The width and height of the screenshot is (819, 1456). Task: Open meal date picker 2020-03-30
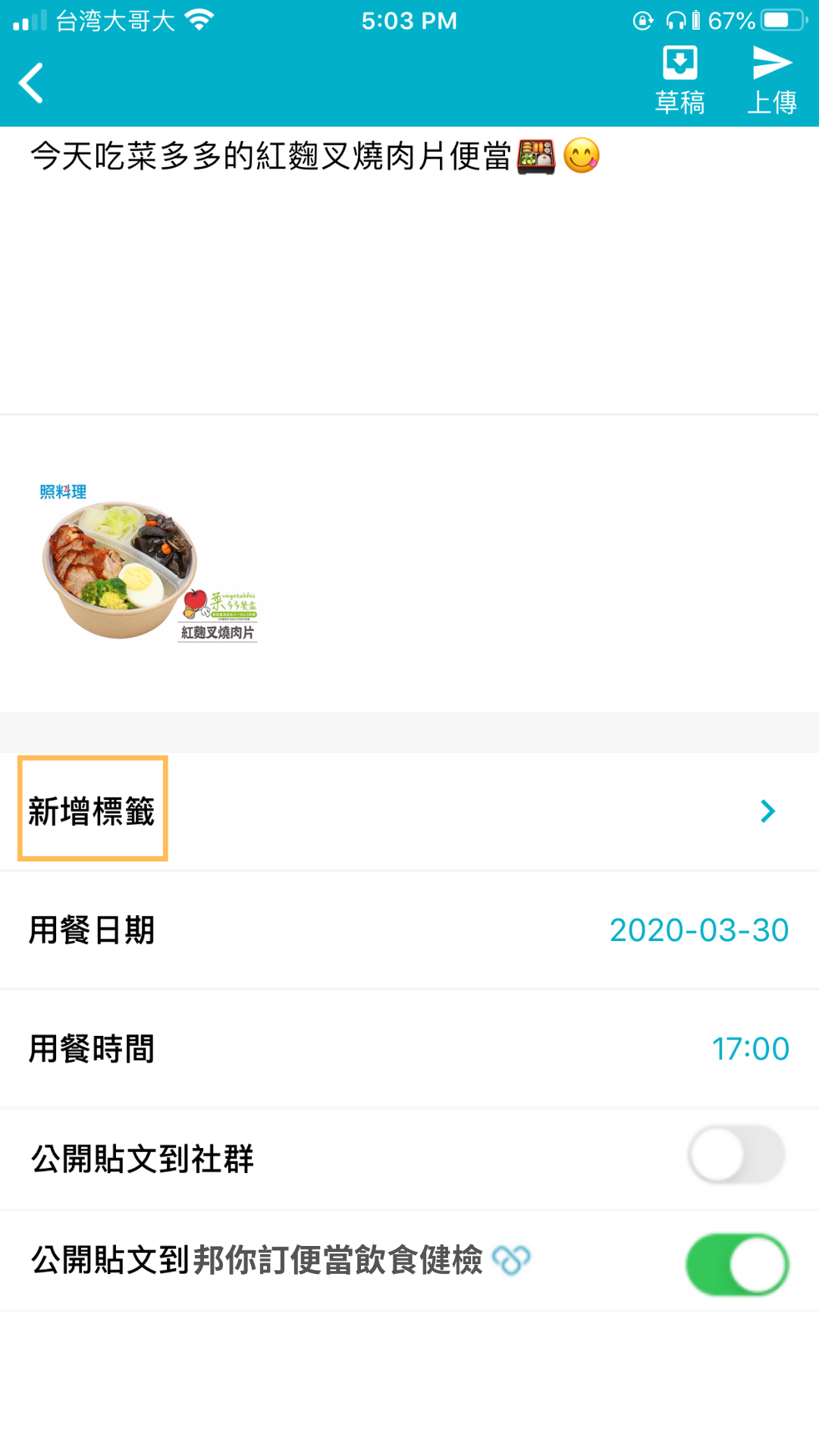click(x=698, y=930)
